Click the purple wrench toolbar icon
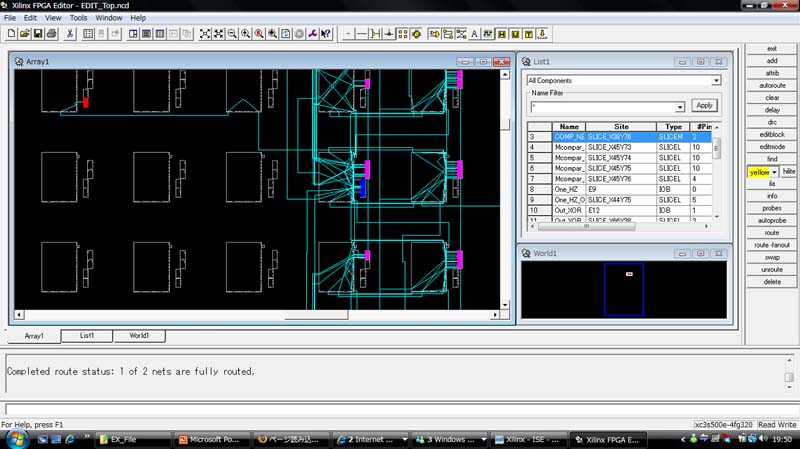The image size is (800, 449). tap(312, 34)
